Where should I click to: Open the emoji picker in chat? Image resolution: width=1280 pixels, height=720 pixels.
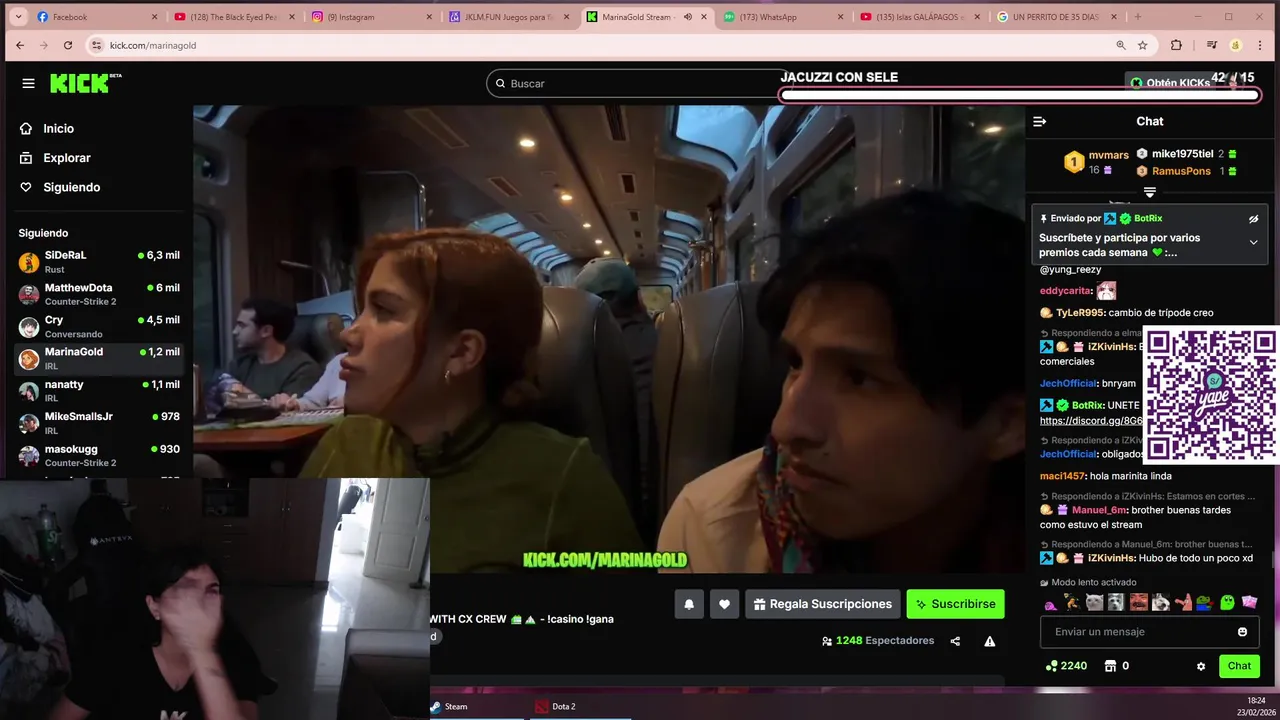point(1243,632)
